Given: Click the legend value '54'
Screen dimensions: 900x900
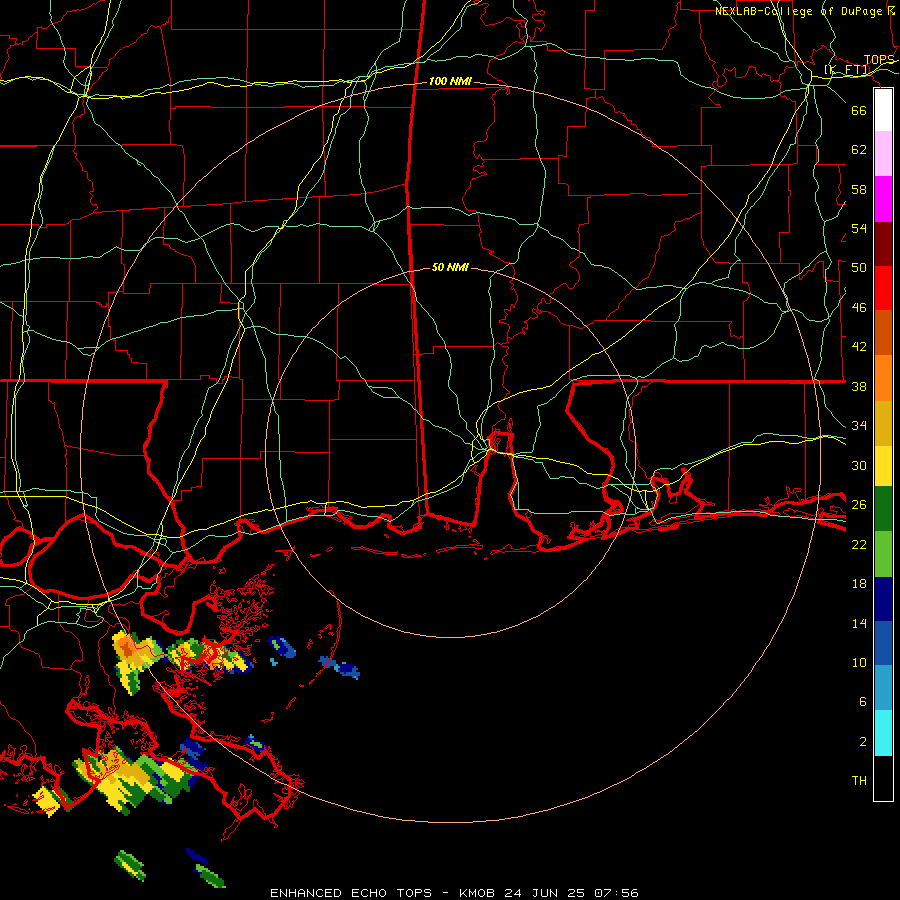Looking at the screenshot, I should click(859, 228).
